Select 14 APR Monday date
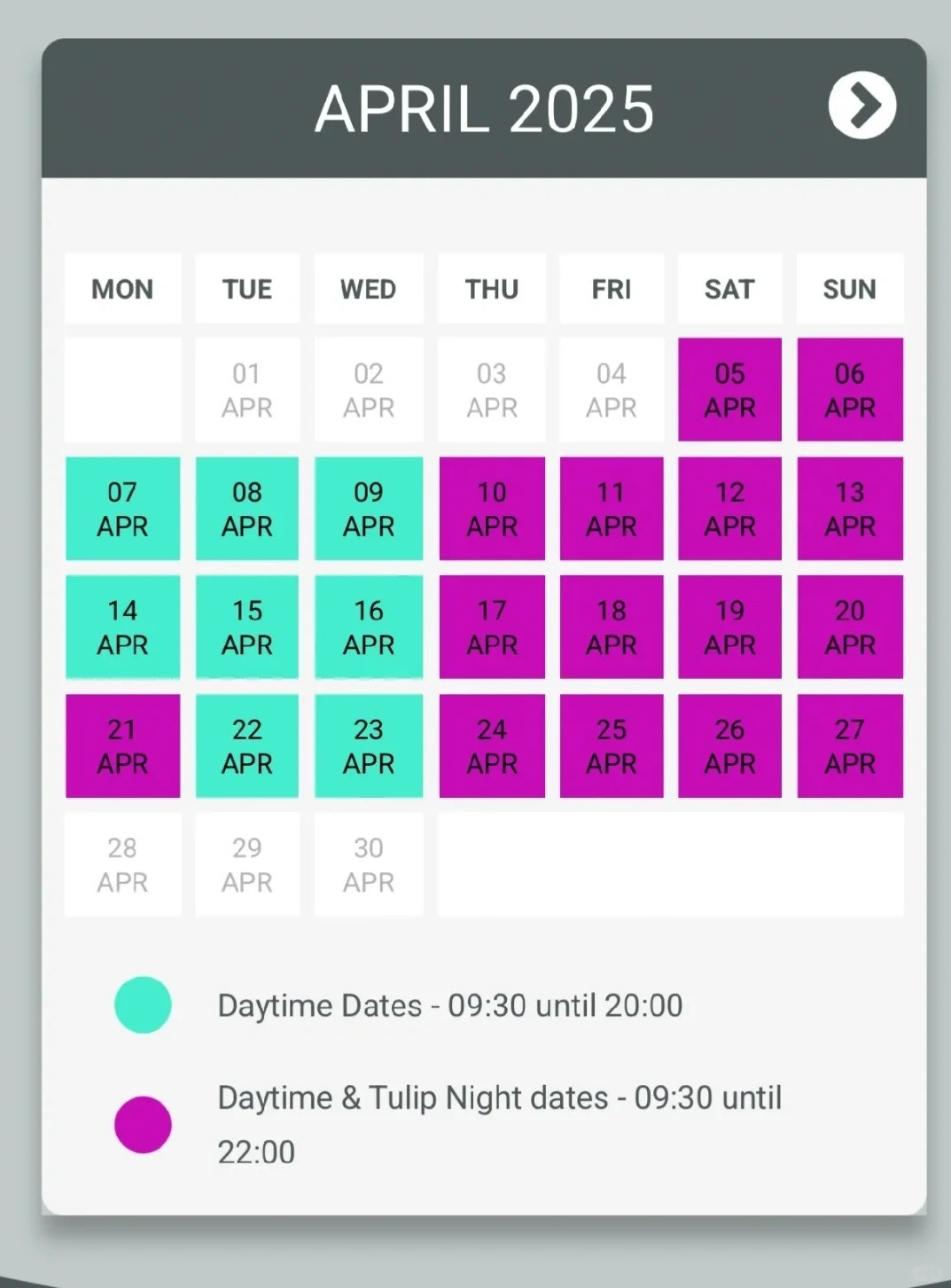951x1288 pixels. click(x=122, y=627)
